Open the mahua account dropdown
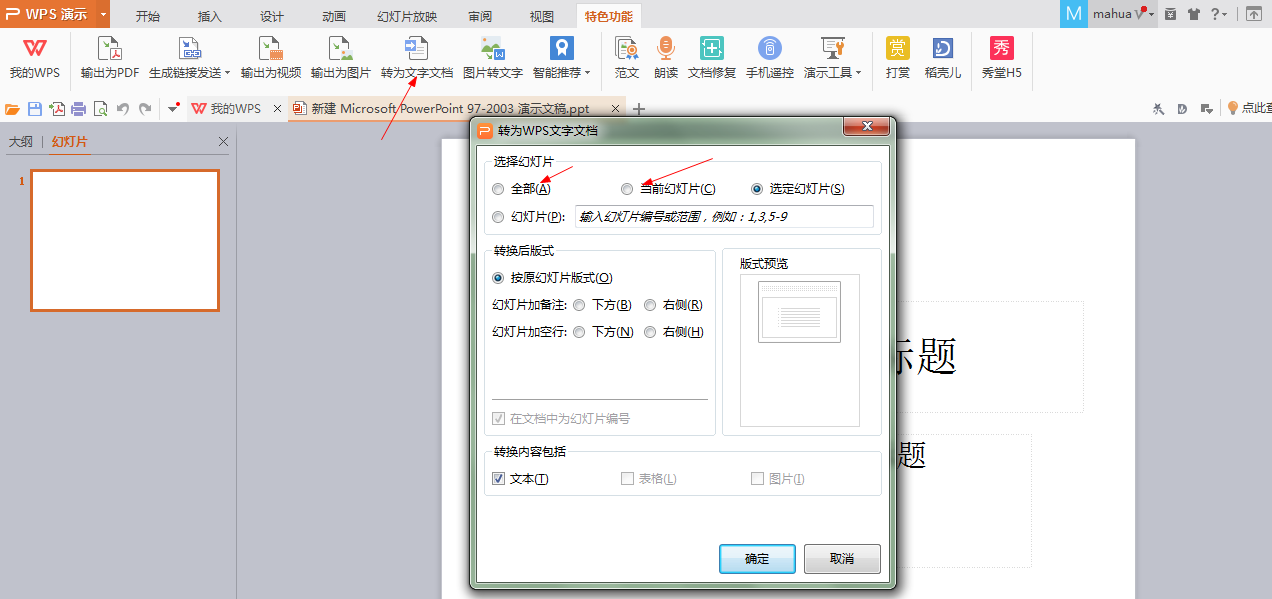Screen dimensions: 1272x599 click(x=1152, y=15)
